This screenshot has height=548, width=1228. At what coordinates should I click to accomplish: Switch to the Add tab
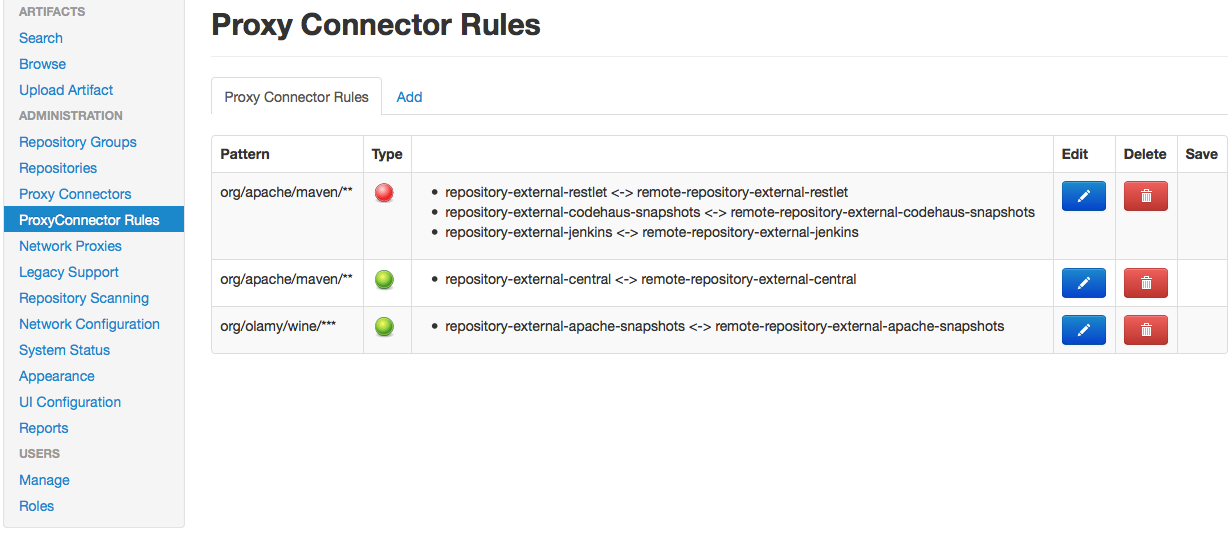pos(409,97)
